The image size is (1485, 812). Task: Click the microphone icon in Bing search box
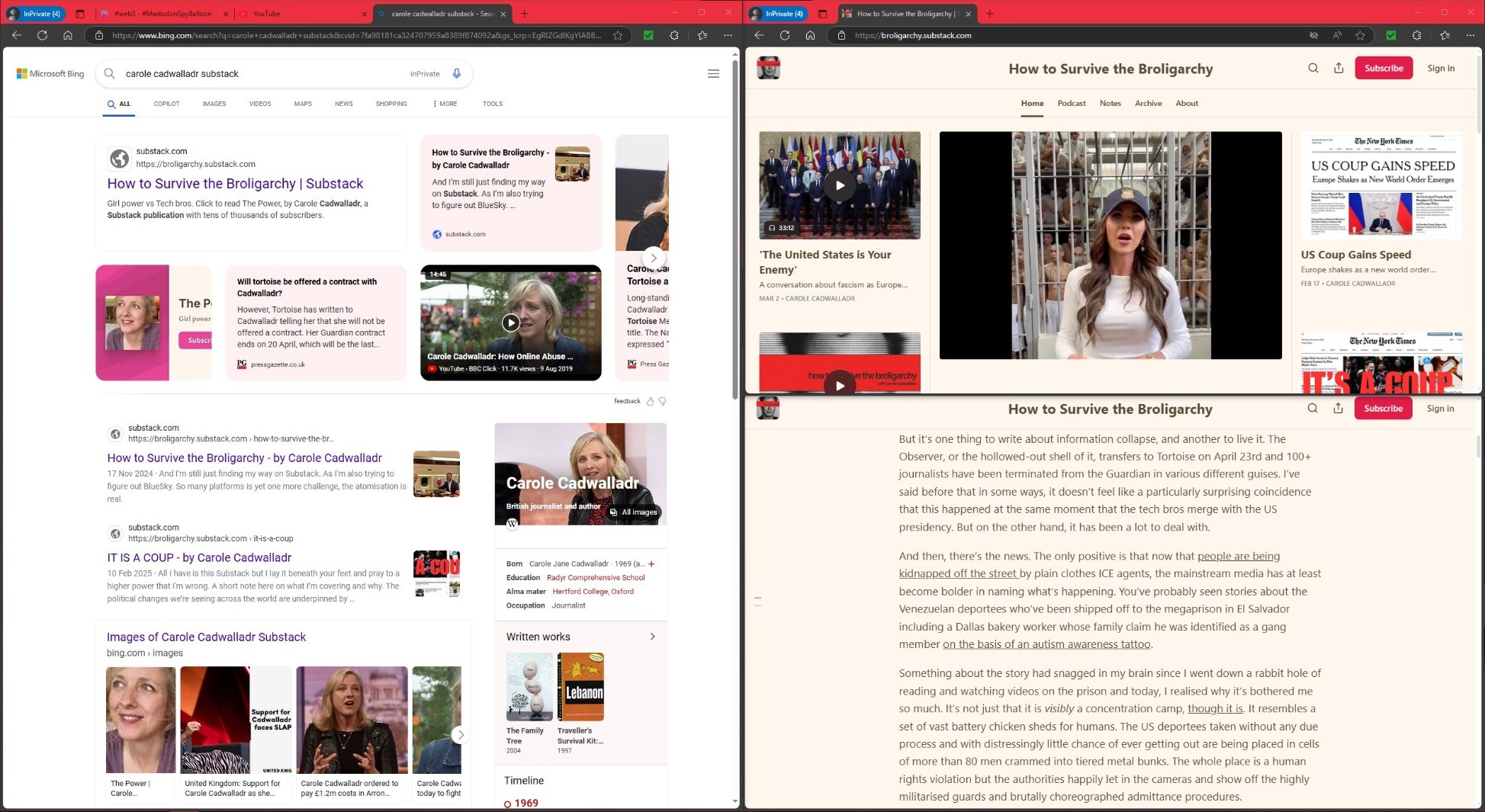click(457, 74)
